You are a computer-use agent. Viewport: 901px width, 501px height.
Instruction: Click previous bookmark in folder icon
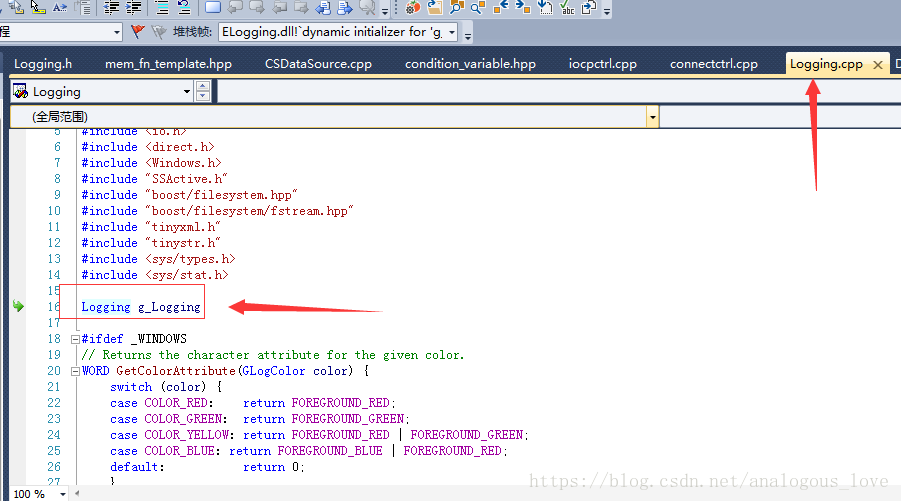click(279, 7)
